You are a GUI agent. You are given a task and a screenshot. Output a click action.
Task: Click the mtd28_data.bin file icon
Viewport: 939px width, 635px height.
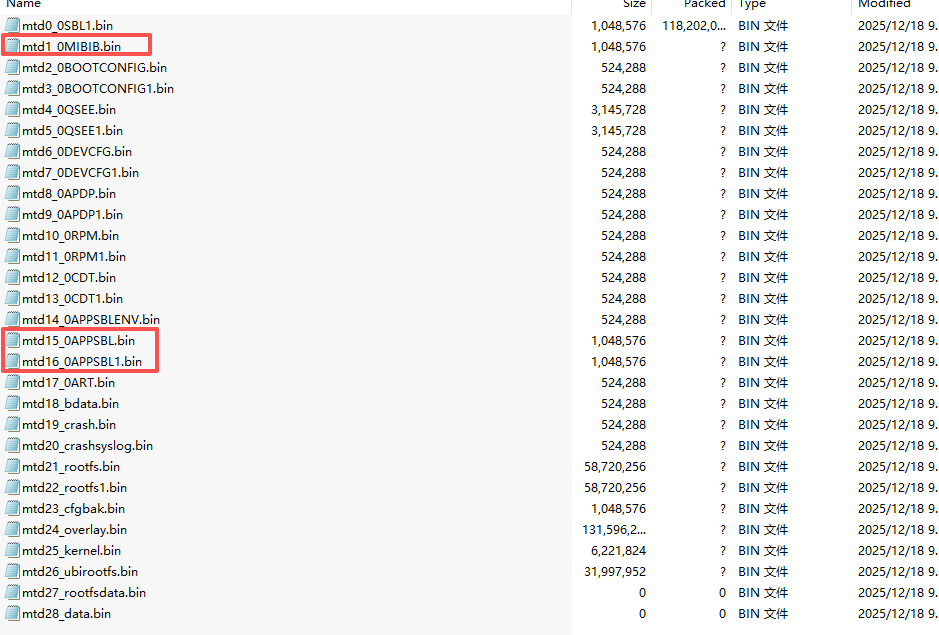click(x=13, y=614)
